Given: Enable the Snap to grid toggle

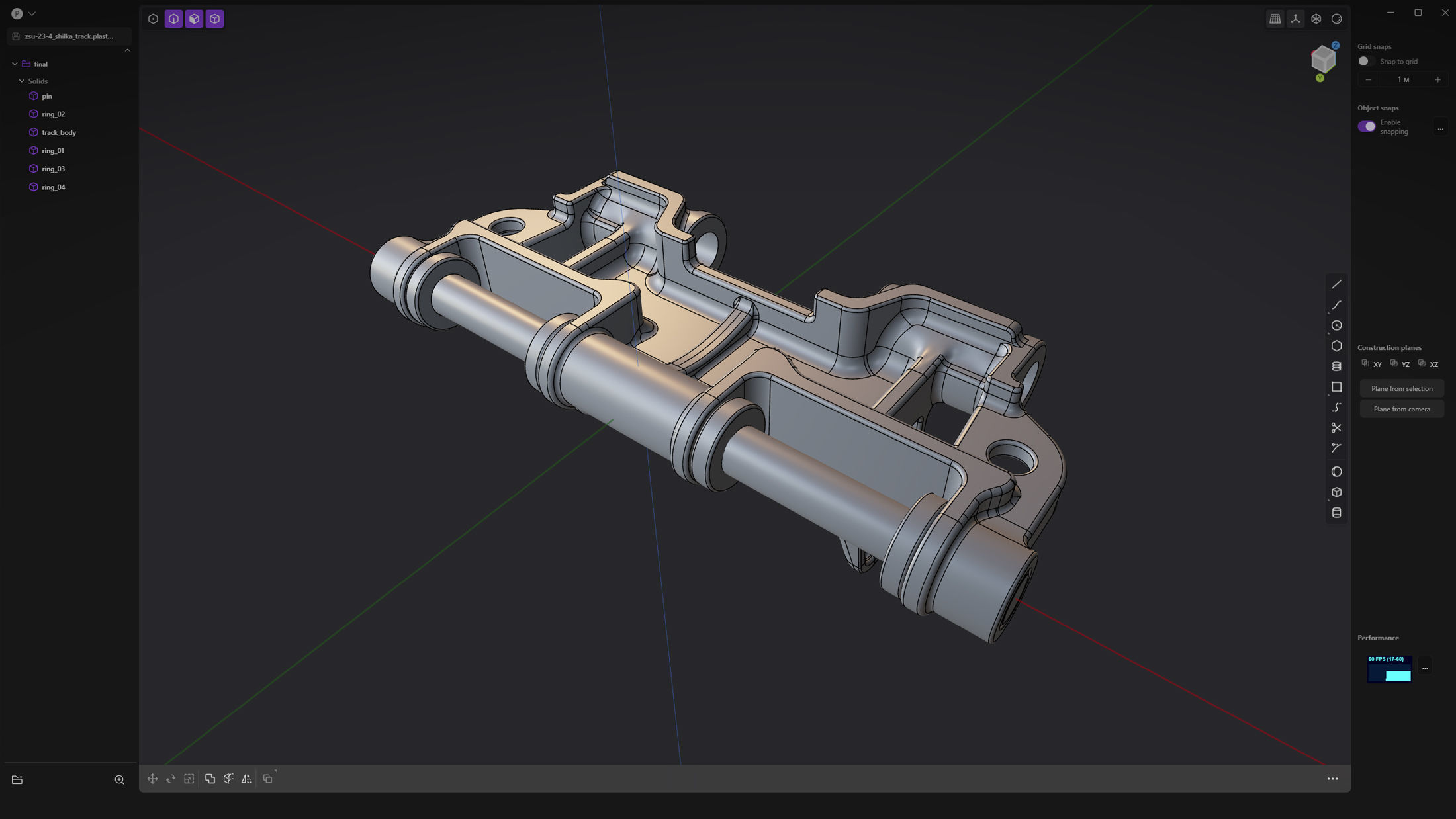Looking at the screenshot, I should pyautogui.click(x=1366, y=61).
